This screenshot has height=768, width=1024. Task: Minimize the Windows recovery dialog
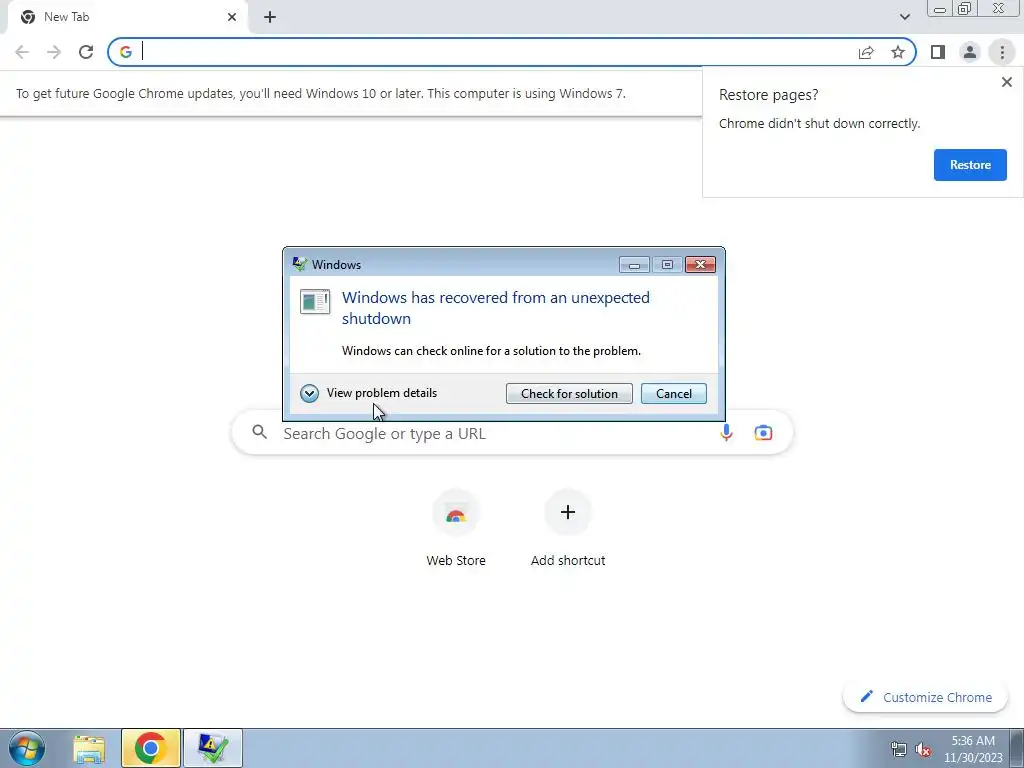pyautogui.click(x=633, y=264)
